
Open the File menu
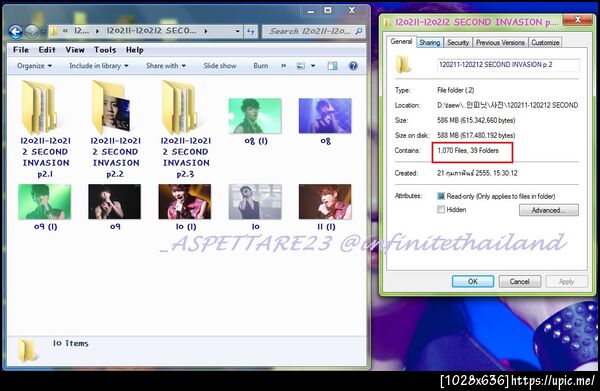coord(21,50)
